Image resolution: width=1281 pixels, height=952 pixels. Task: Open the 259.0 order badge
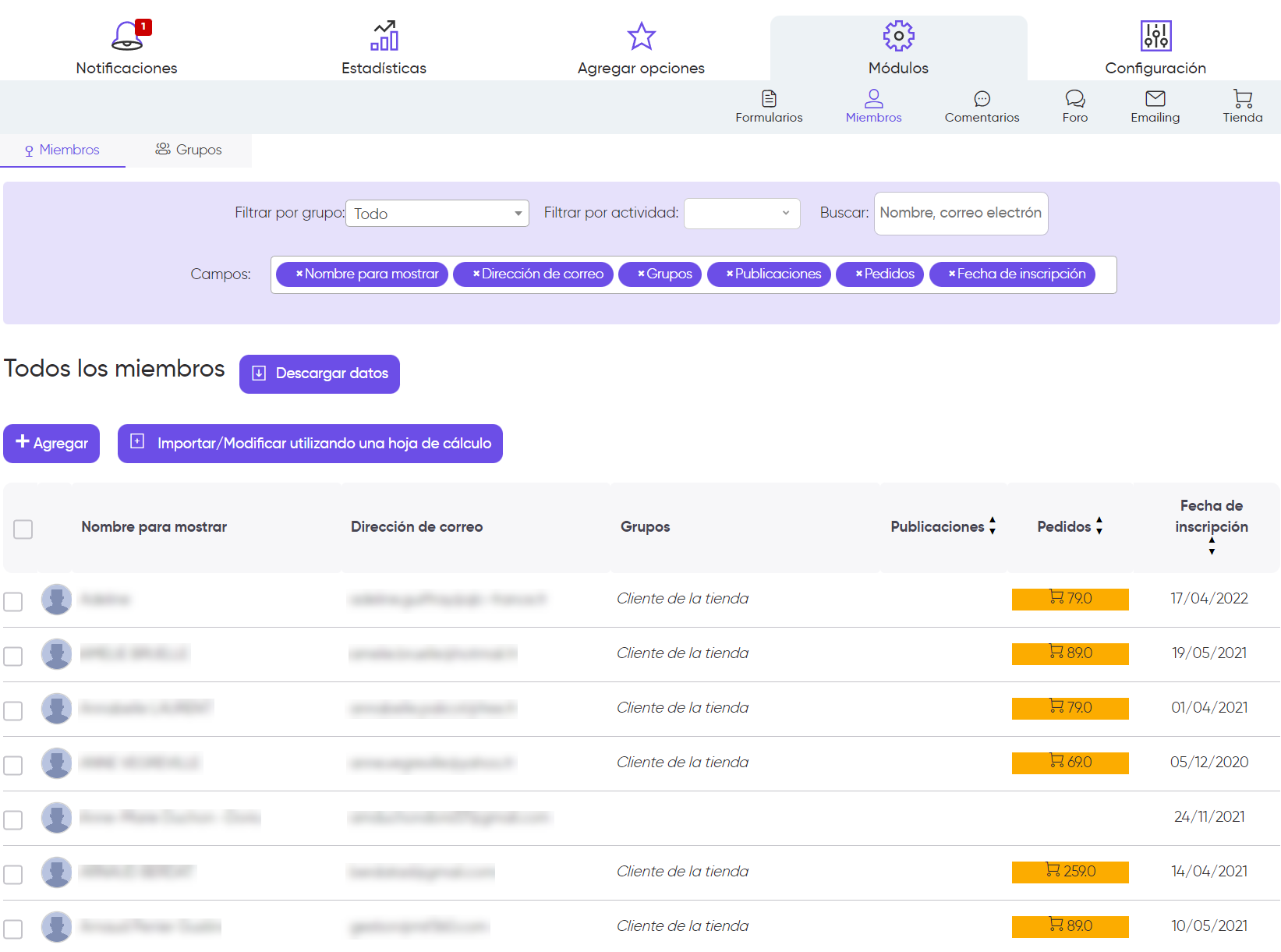click(x=1070, y=872)
